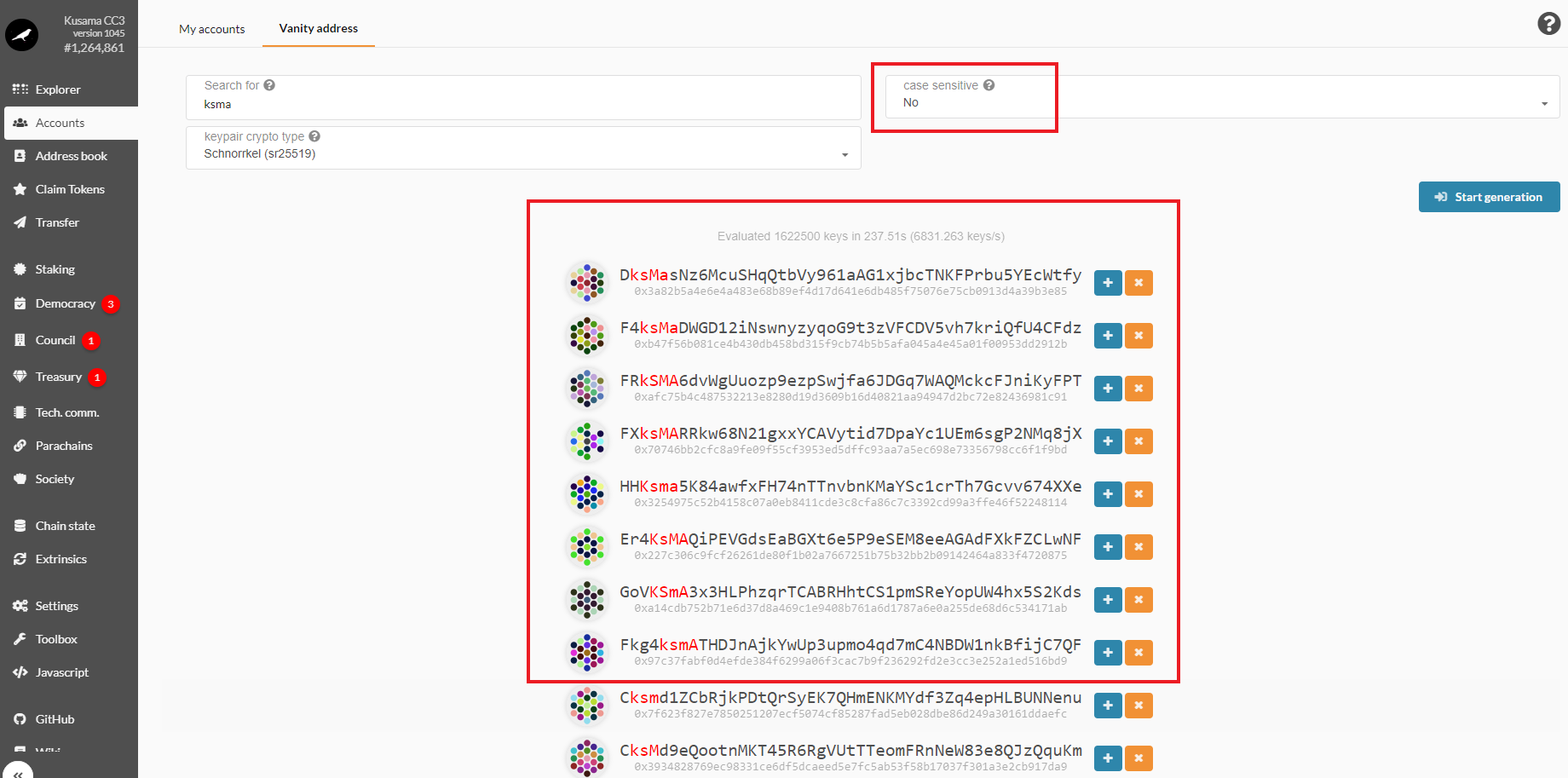Open Treasury in the sidebar
This screenshot has height=778, width=1568.
pos(69,377)
